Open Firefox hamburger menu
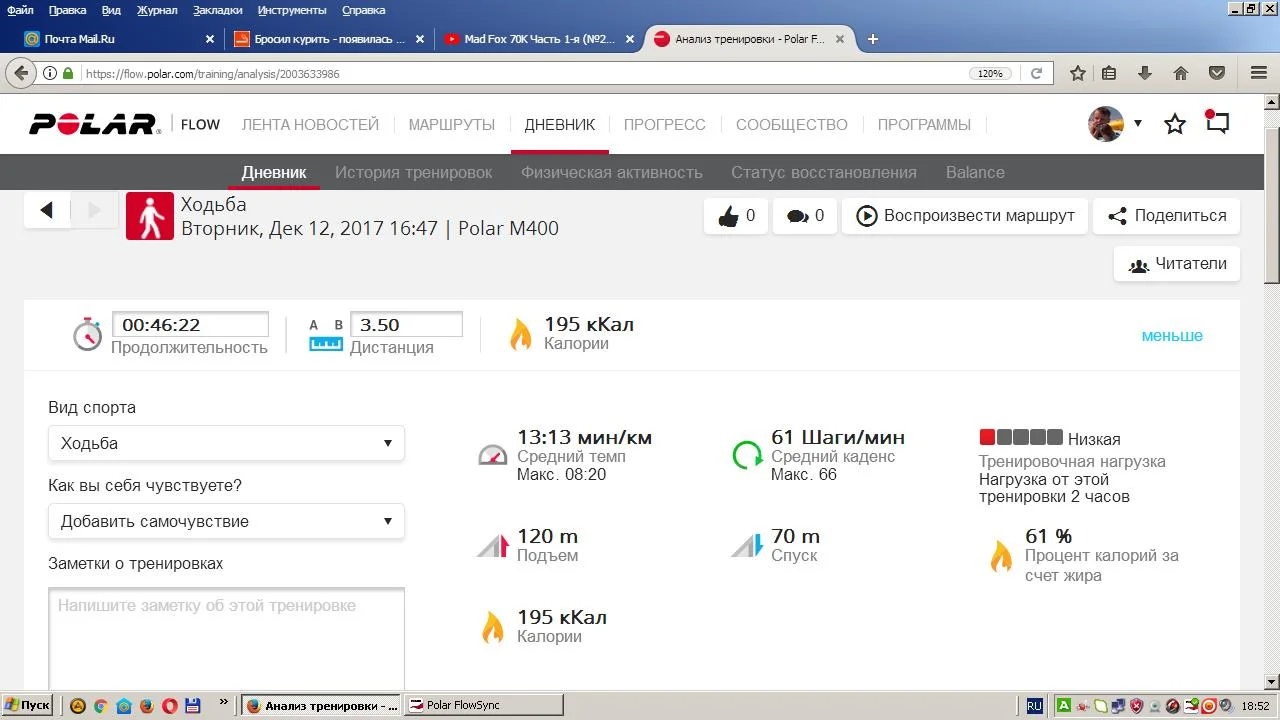This screenshot has width=1280, height=720. pyautogui.click(x=1259, y=73)
